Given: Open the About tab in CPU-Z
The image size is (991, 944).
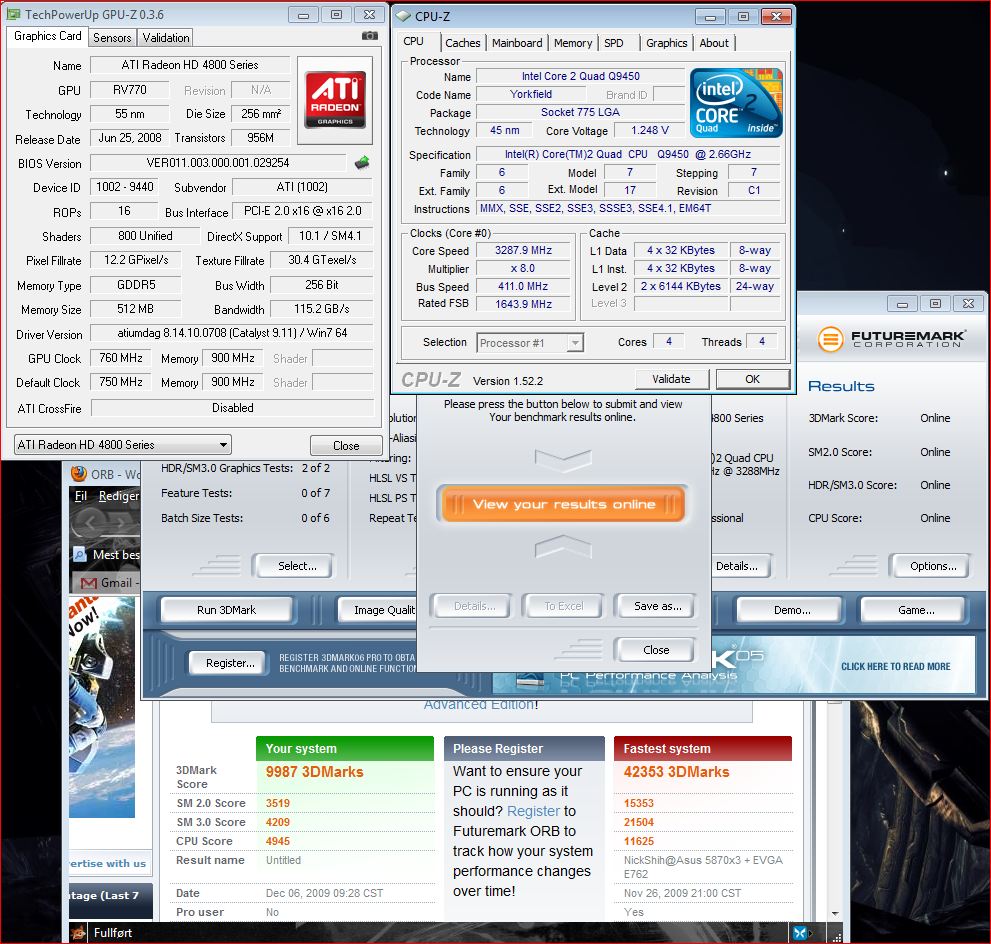Looking at the screenshot, I should tap(714, 43).
